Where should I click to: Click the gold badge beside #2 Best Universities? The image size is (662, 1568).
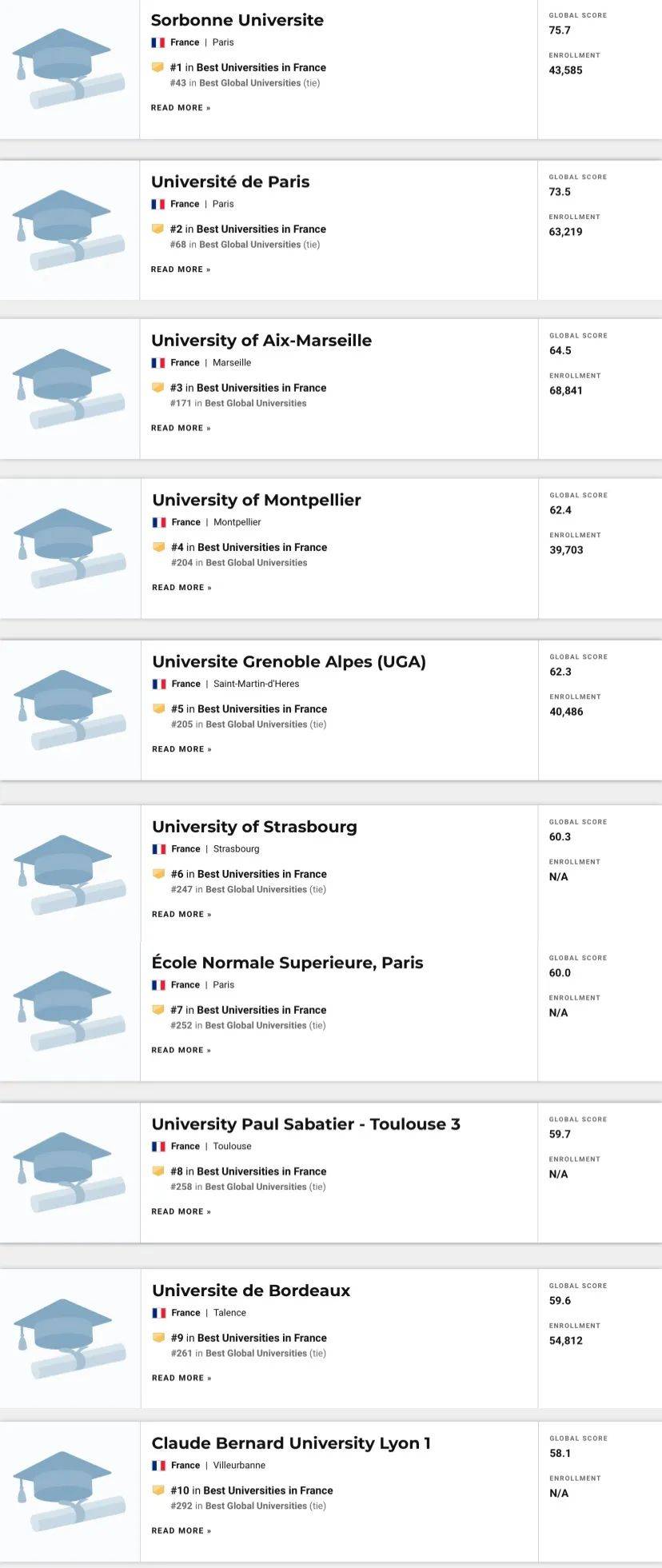[x=158, y=229]
